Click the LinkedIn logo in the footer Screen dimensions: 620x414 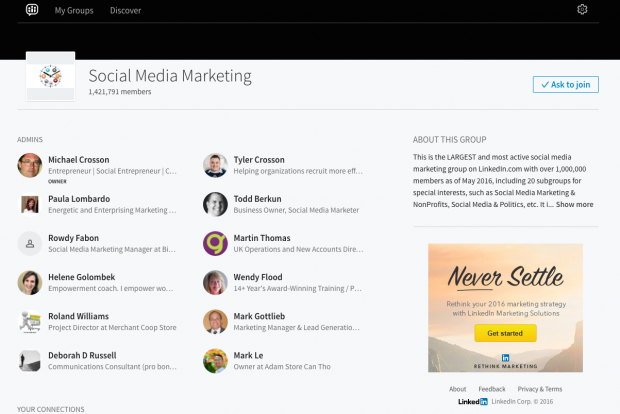pyautogui.click(x=472, y=401)
